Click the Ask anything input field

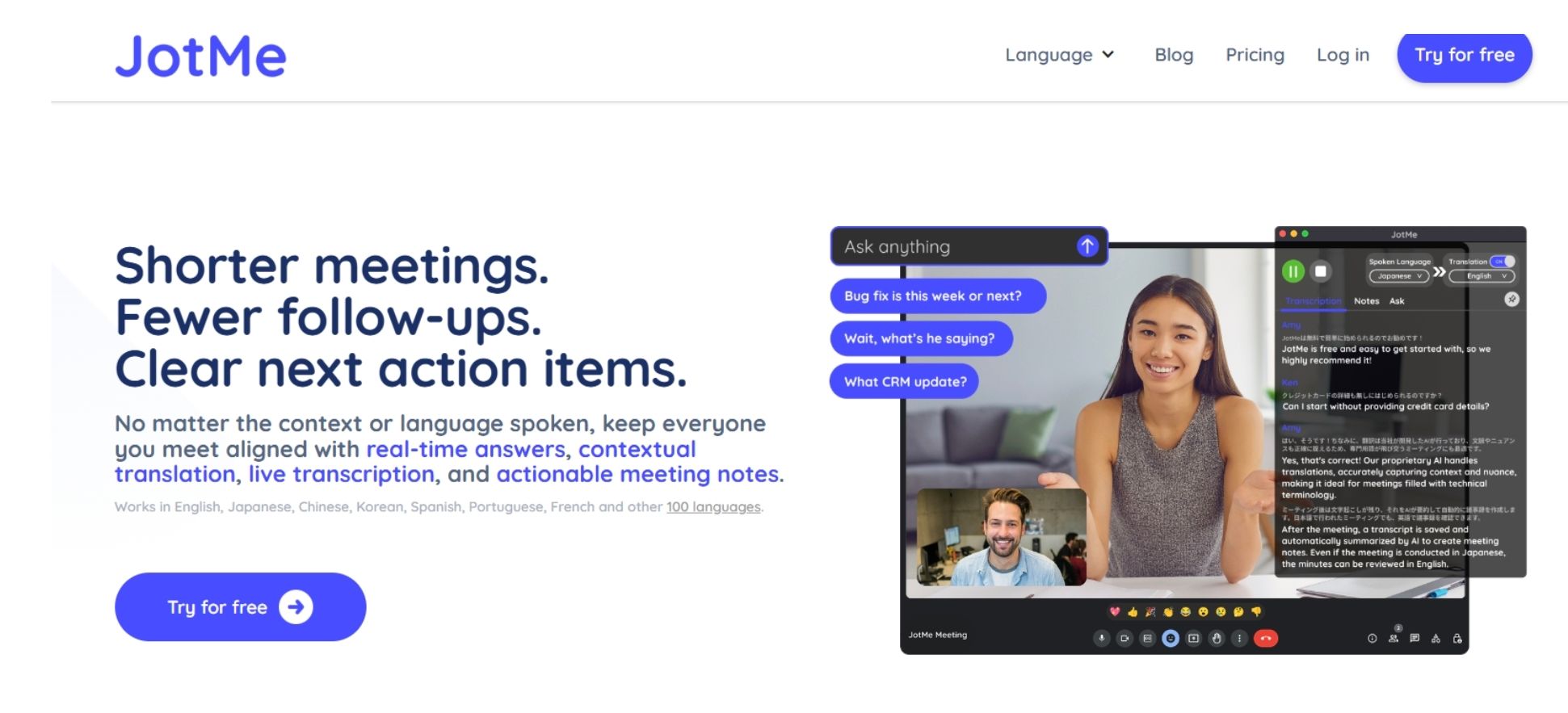(x=969, y=246)
